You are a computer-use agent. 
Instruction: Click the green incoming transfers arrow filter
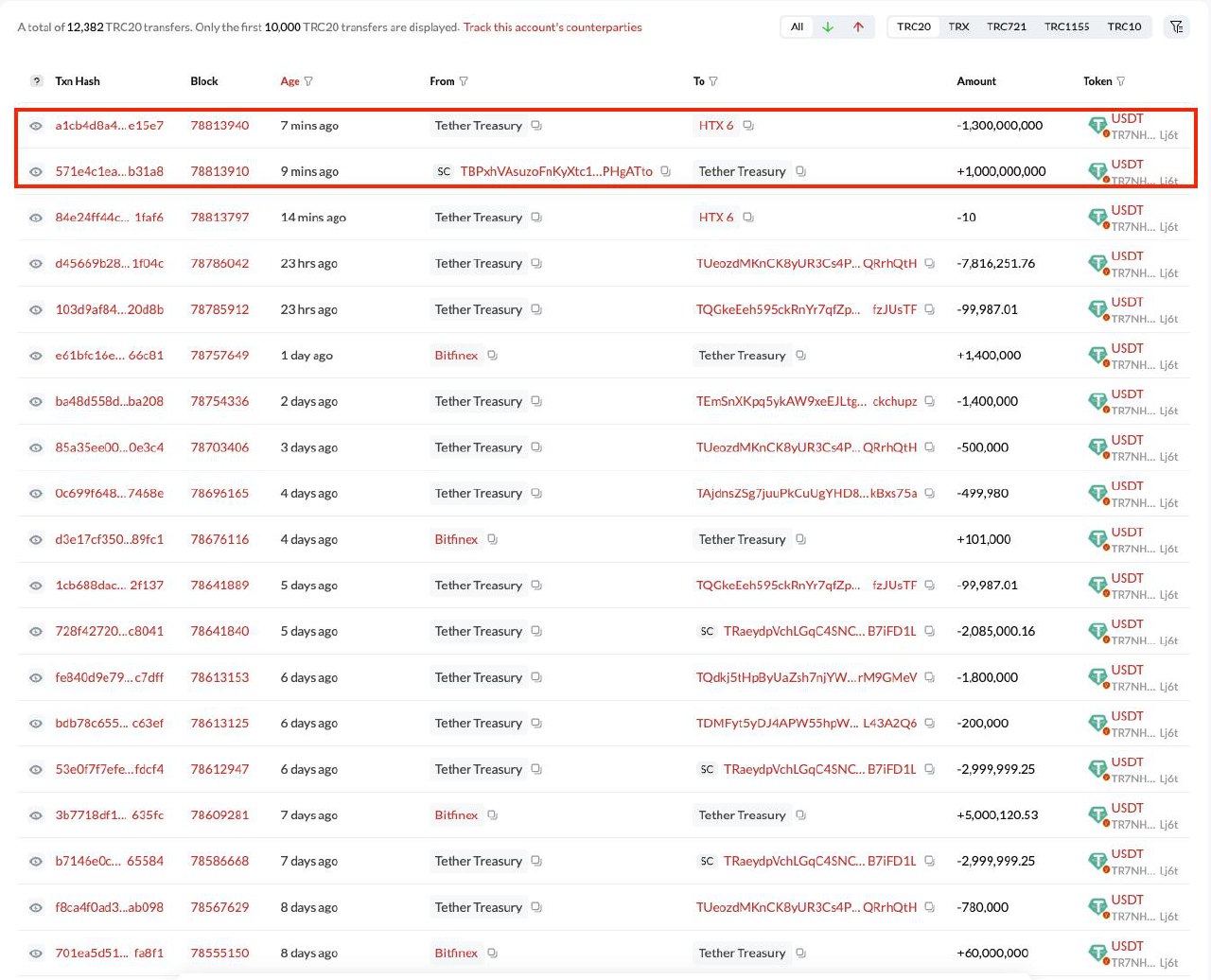click(828, 26)
